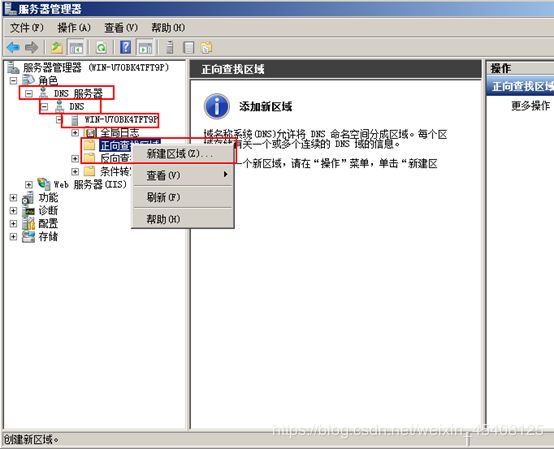Click the 存储 storage icon
The width and height of the screenshot is (554, 449).
(x=28, y=237)
